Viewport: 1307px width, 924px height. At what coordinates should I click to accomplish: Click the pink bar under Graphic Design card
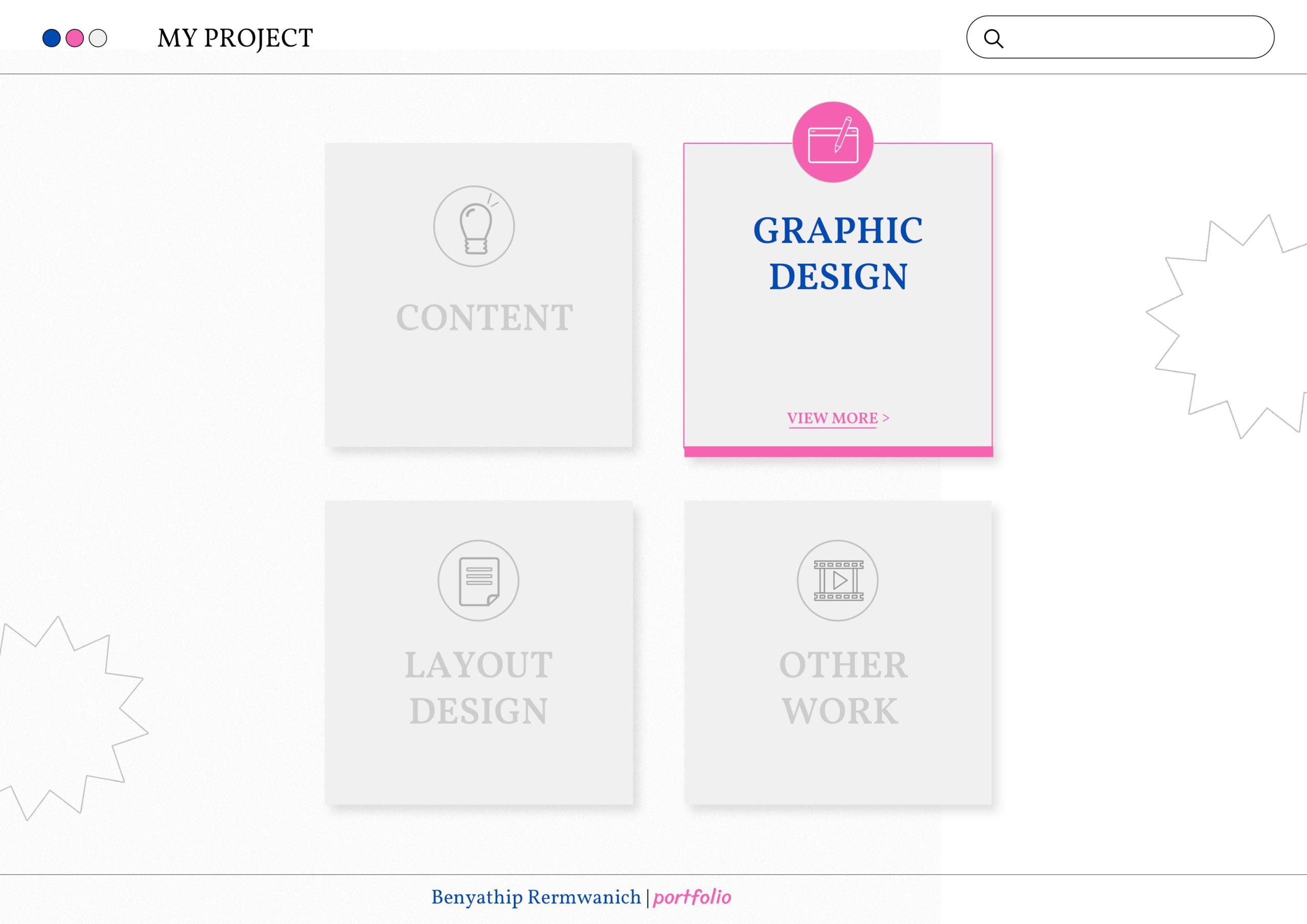(x=838, y=451)
